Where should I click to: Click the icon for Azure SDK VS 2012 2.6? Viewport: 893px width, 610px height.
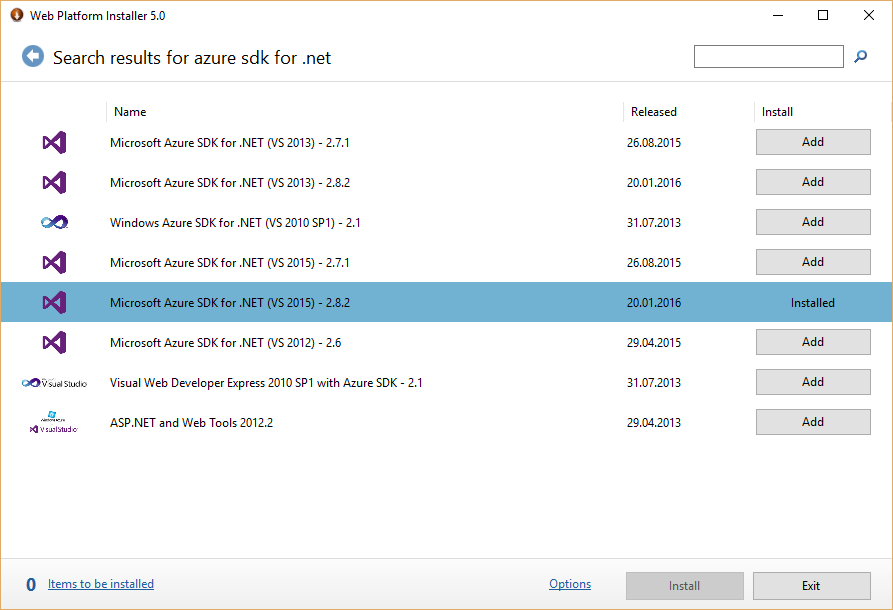pyautogui.click(x=54, y=343)
